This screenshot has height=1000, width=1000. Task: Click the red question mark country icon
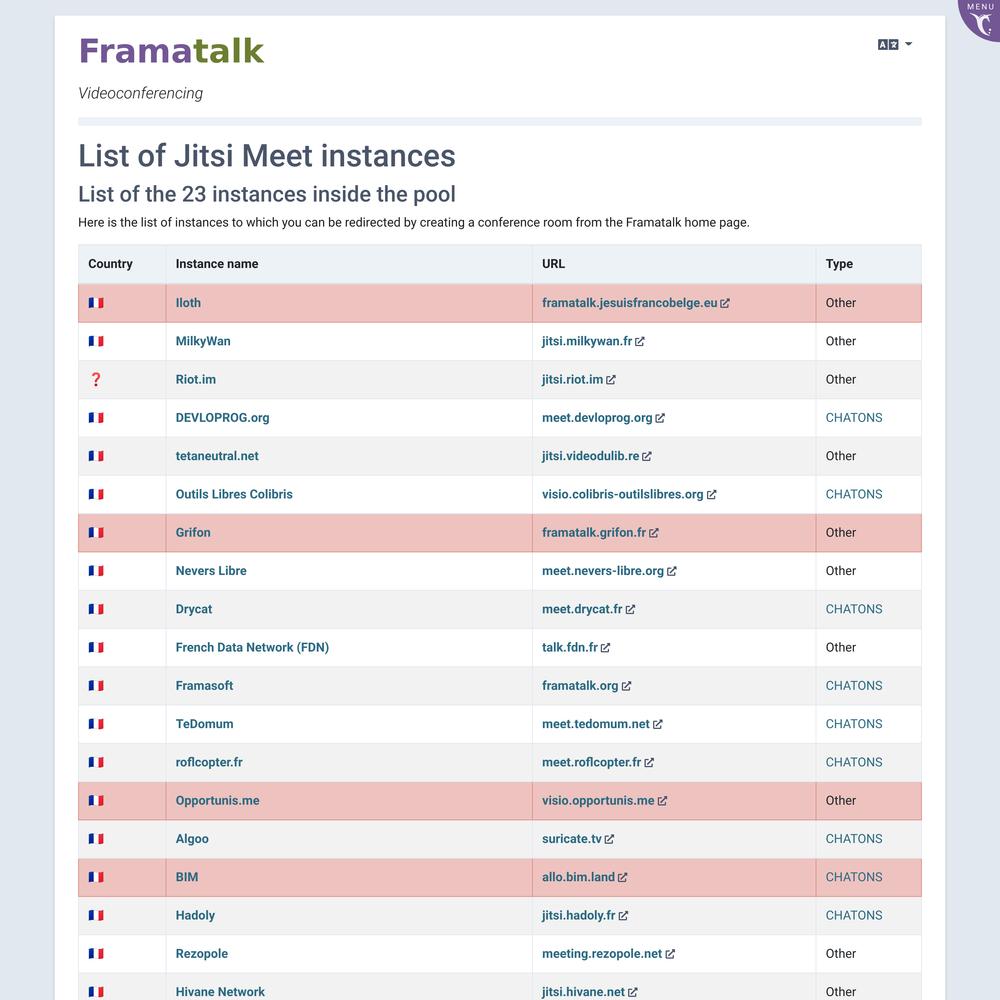[x=96, y=379]
